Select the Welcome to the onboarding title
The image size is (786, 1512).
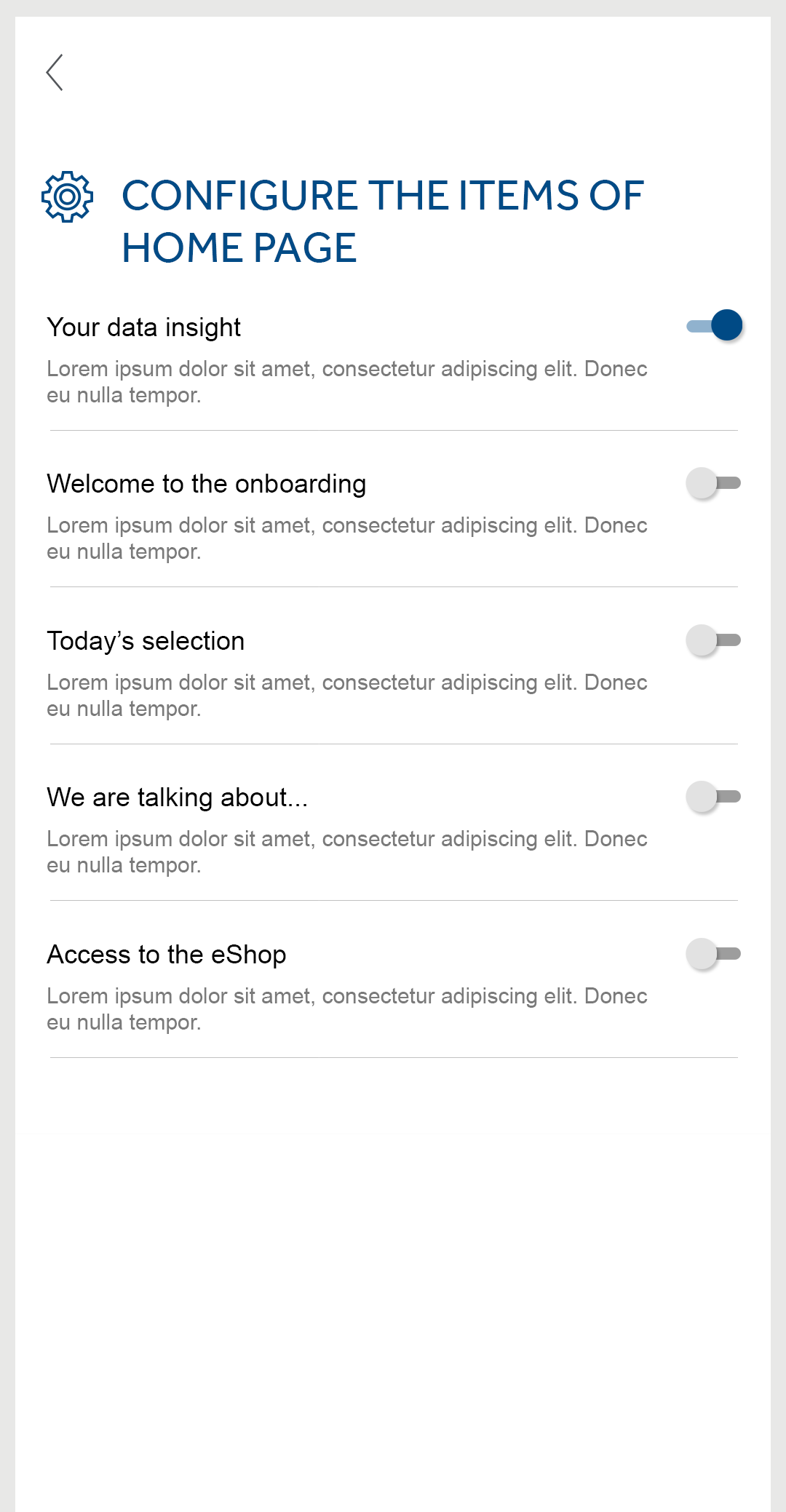206,484
